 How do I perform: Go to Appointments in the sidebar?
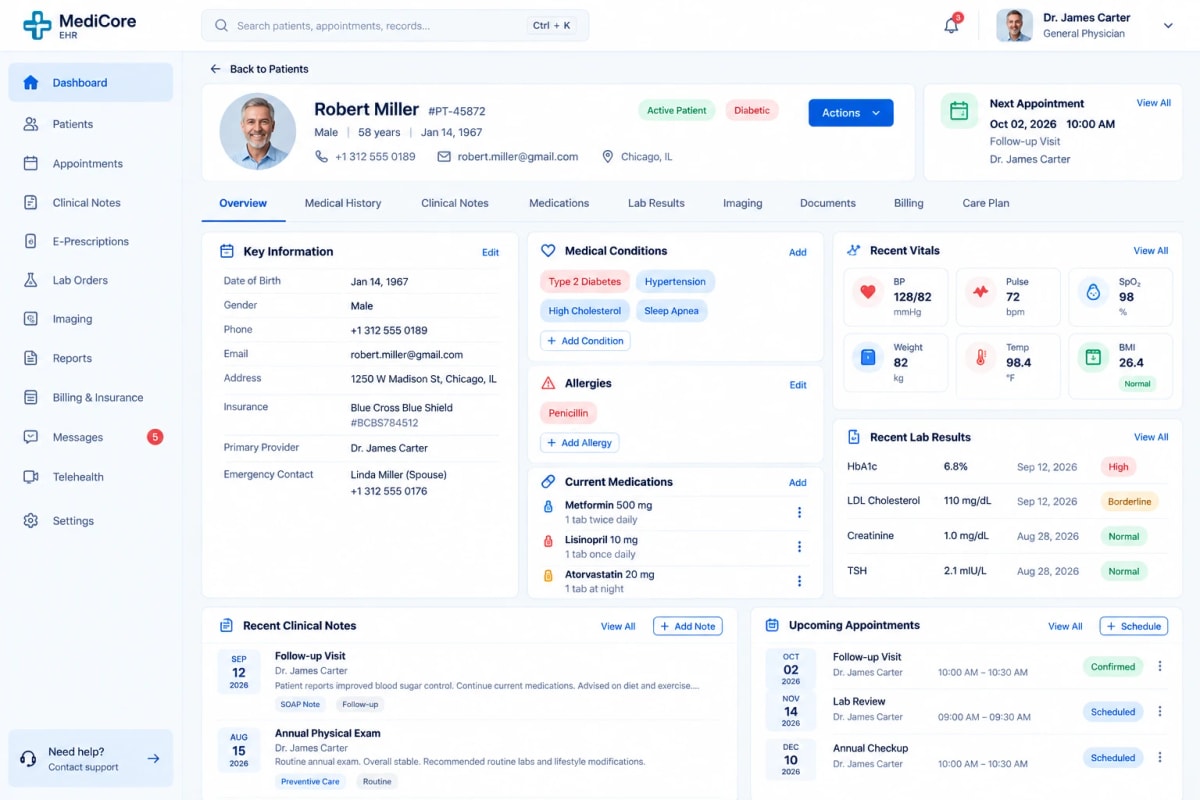click(90, 163)
